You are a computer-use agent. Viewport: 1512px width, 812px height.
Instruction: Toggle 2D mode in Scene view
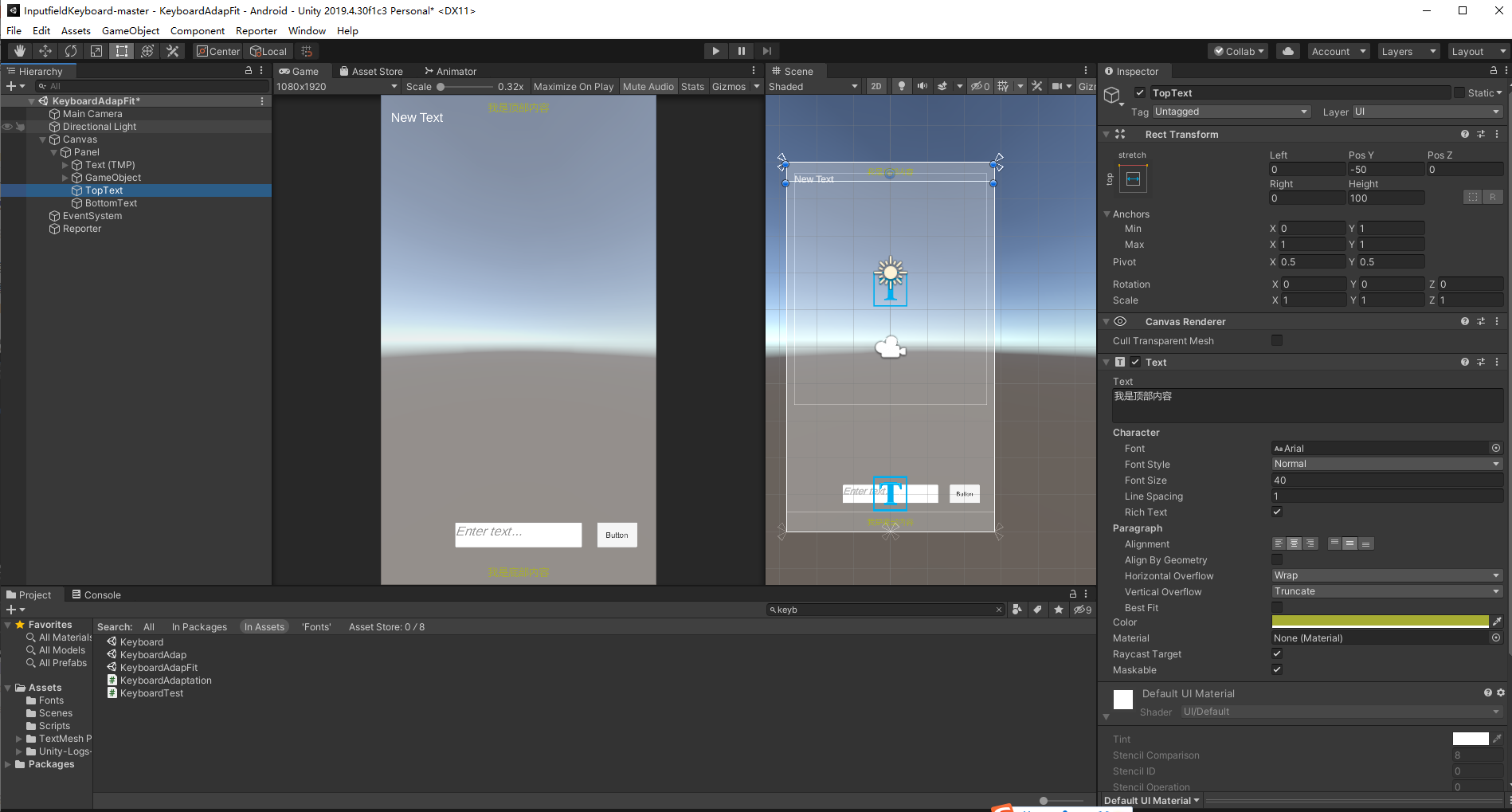coord(876,86)
